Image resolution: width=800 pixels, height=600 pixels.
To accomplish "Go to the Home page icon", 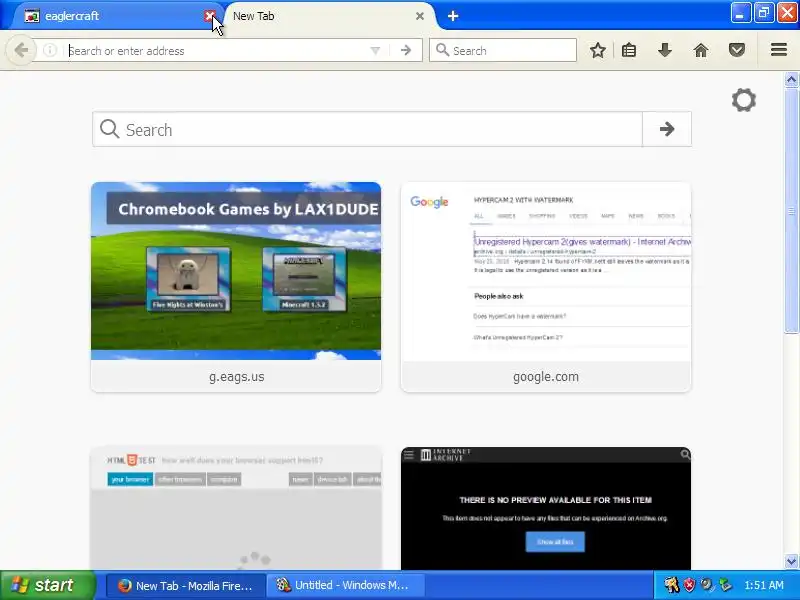I will click(701, 50).
